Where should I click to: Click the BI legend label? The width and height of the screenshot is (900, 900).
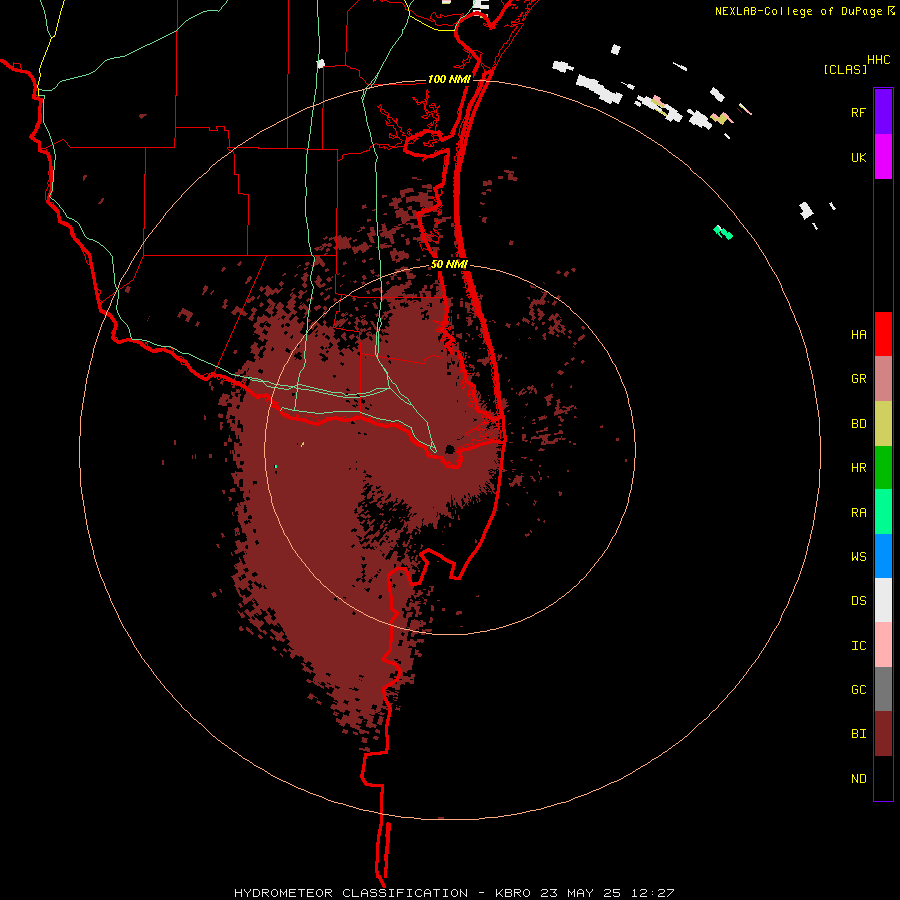pyautogui.click(x=858, y=734)
